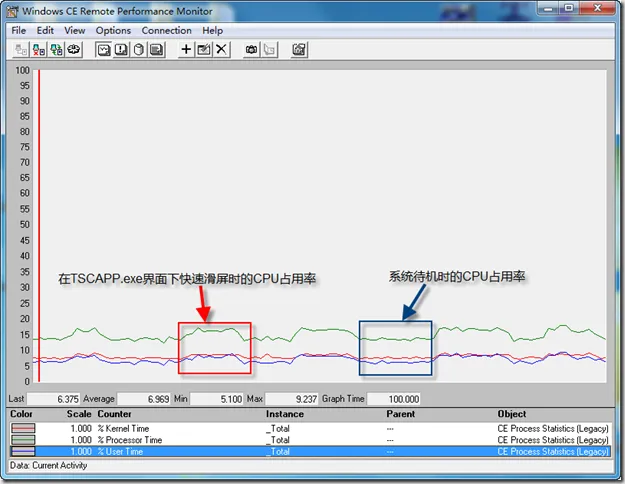This screenshot has height=484, width=625.
Task: Click the Data: Current Activity status bar text
Action: click(x=48, y=466)
